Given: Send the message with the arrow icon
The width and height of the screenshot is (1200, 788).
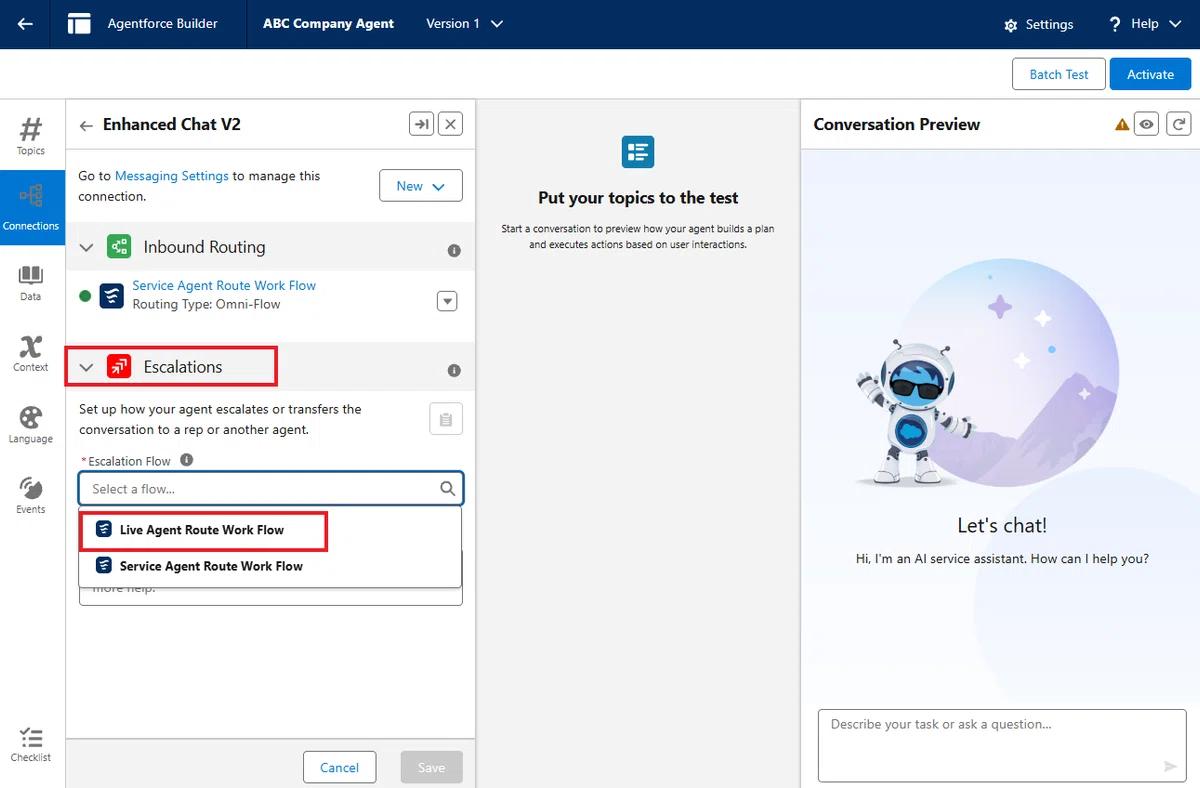Looking at the screenshot, I should 1170,766.
